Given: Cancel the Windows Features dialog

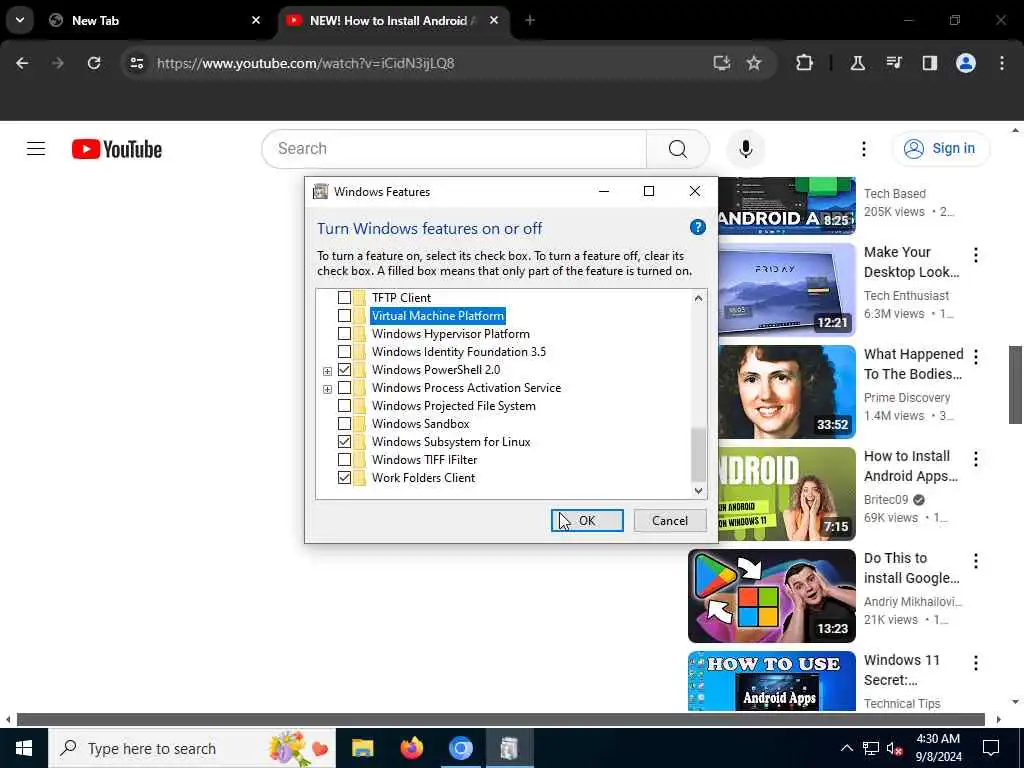Looking at the screenshot, I should pos(669,520).
